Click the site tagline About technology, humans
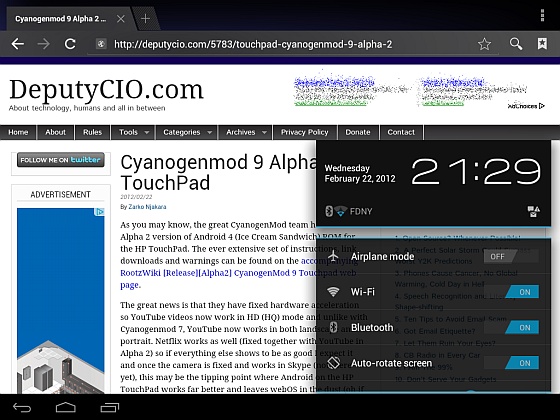The image size is (560, 420). click(x=87, y=108)
